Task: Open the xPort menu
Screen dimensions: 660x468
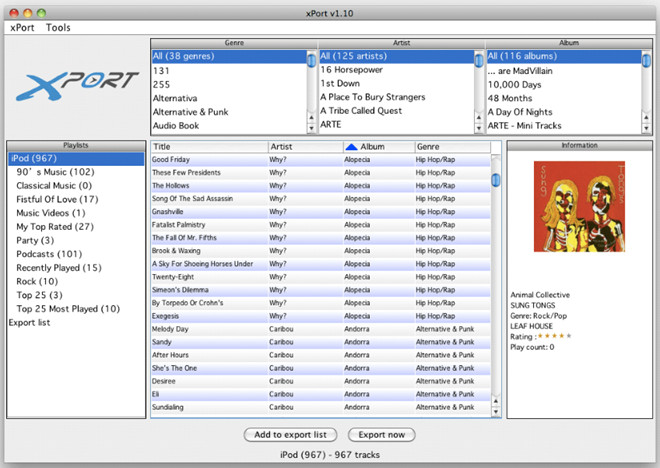Action: click(22, 28)
